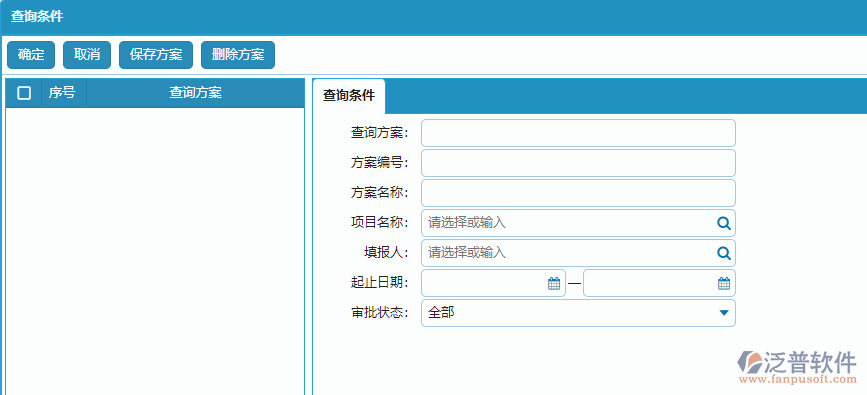The width and height of the screenshot is (867, 395).
Task: Focus the 查询方案 input field
Action: 578,133
